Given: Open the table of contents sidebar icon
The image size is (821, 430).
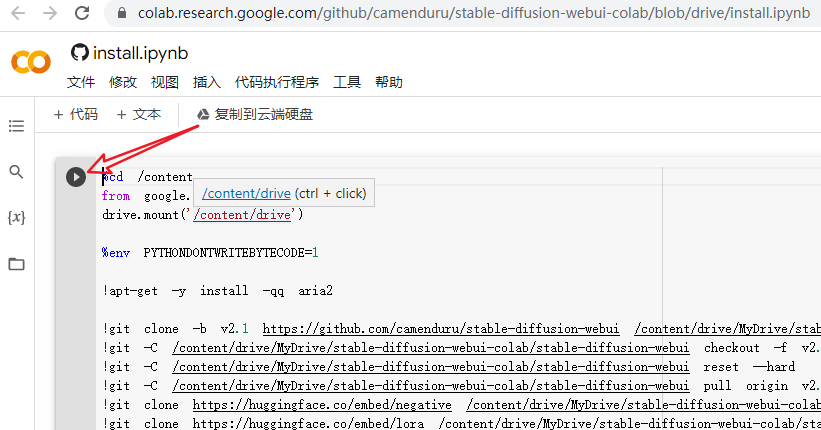Looking at the screenshot, I should pos(16,126).
